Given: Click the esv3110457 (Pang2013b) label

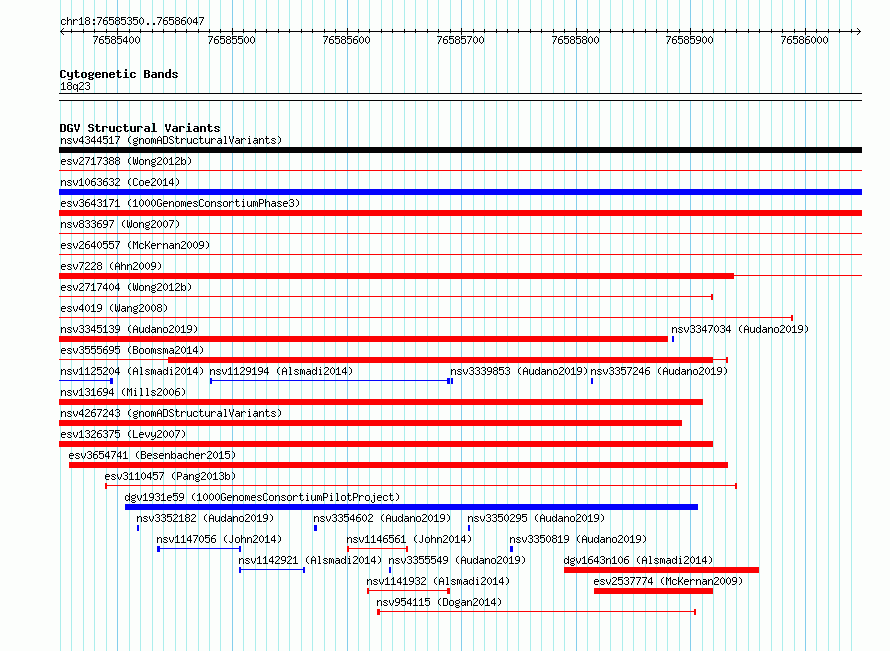Looking at the screenshot, I should [170, 476].
